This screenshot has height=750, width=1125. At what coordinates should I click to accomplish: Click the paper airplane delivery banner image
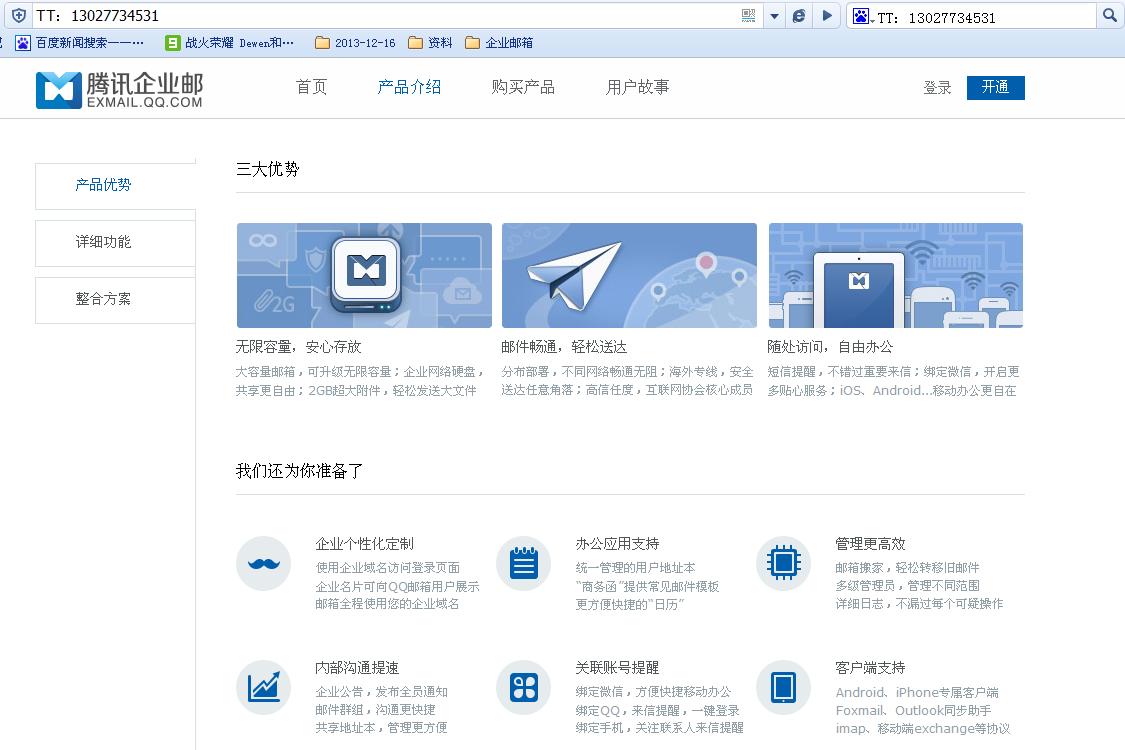(x=629, y=276)
